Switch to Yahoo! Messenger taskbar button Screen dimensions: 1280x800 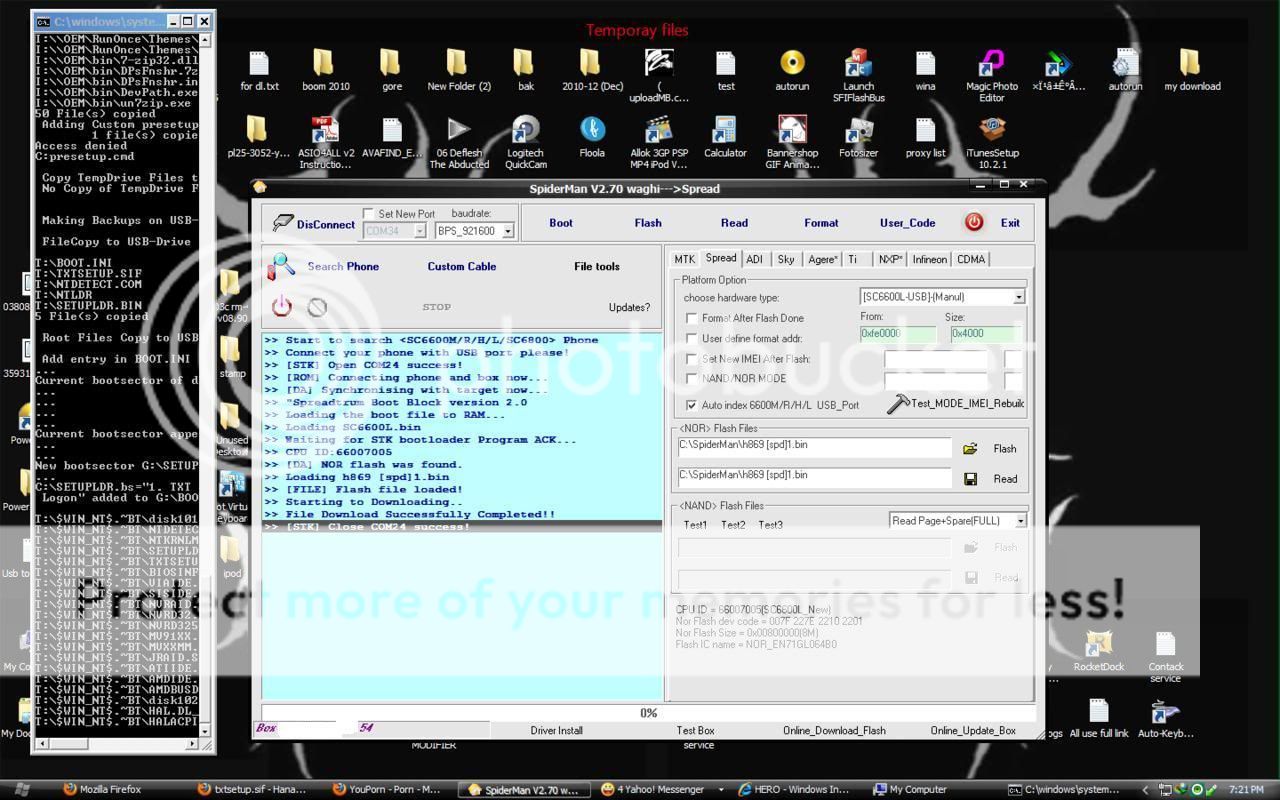click(660, 789)
